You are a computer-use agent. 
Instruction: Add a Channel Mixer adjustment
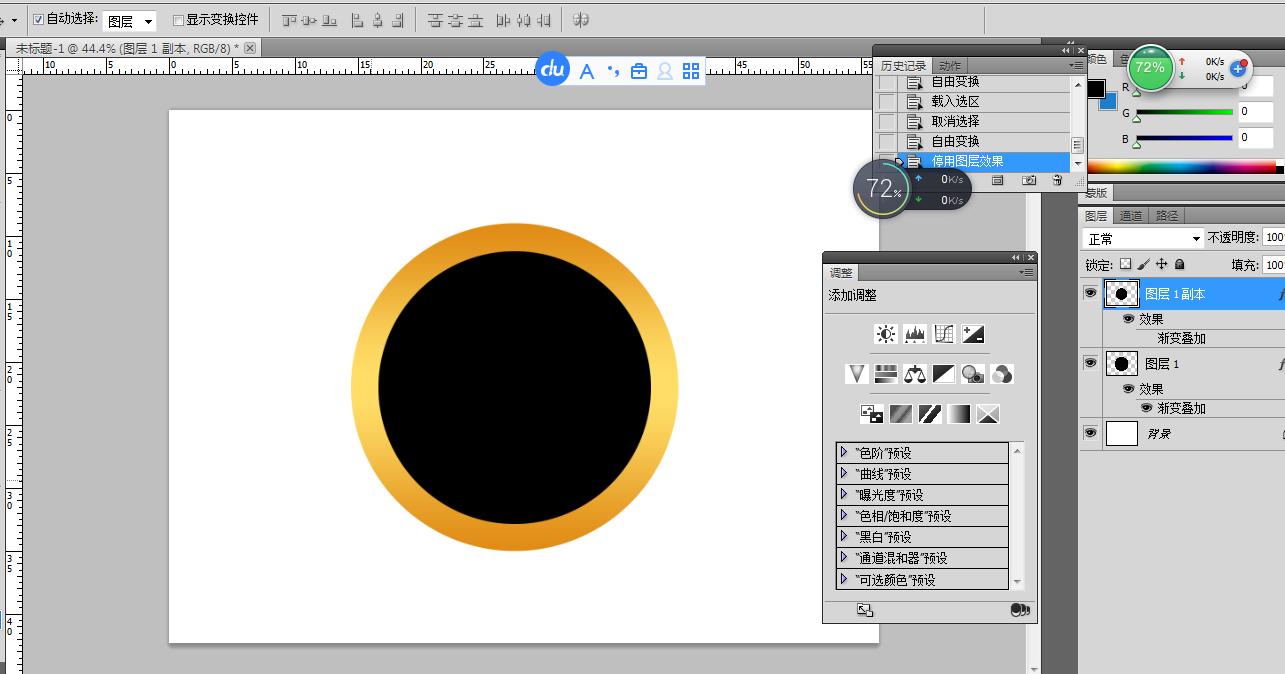[x=1001, y=374]
